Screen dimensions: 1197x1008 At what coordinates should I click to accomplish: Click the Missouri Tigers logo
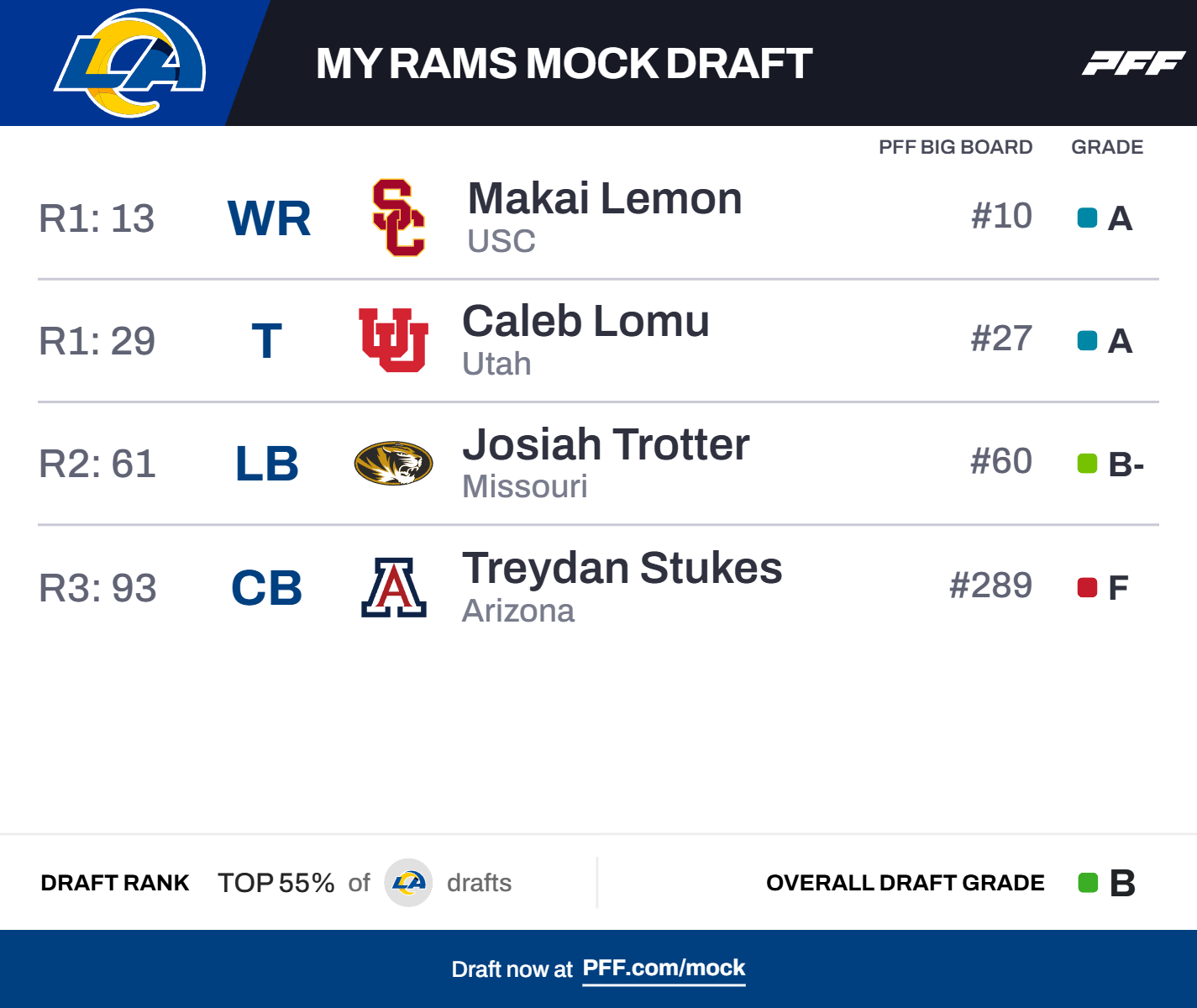393,464
